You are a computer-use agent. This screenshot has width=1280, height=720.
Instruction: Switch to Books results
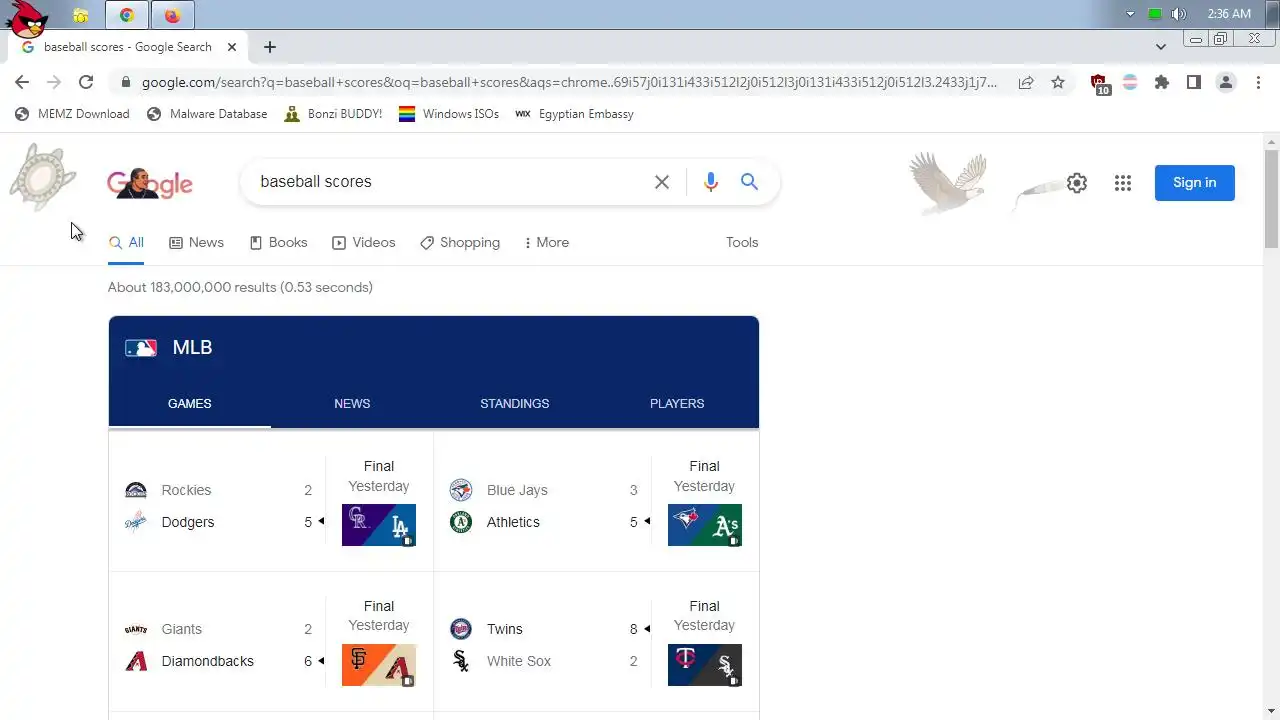(278, 243)
